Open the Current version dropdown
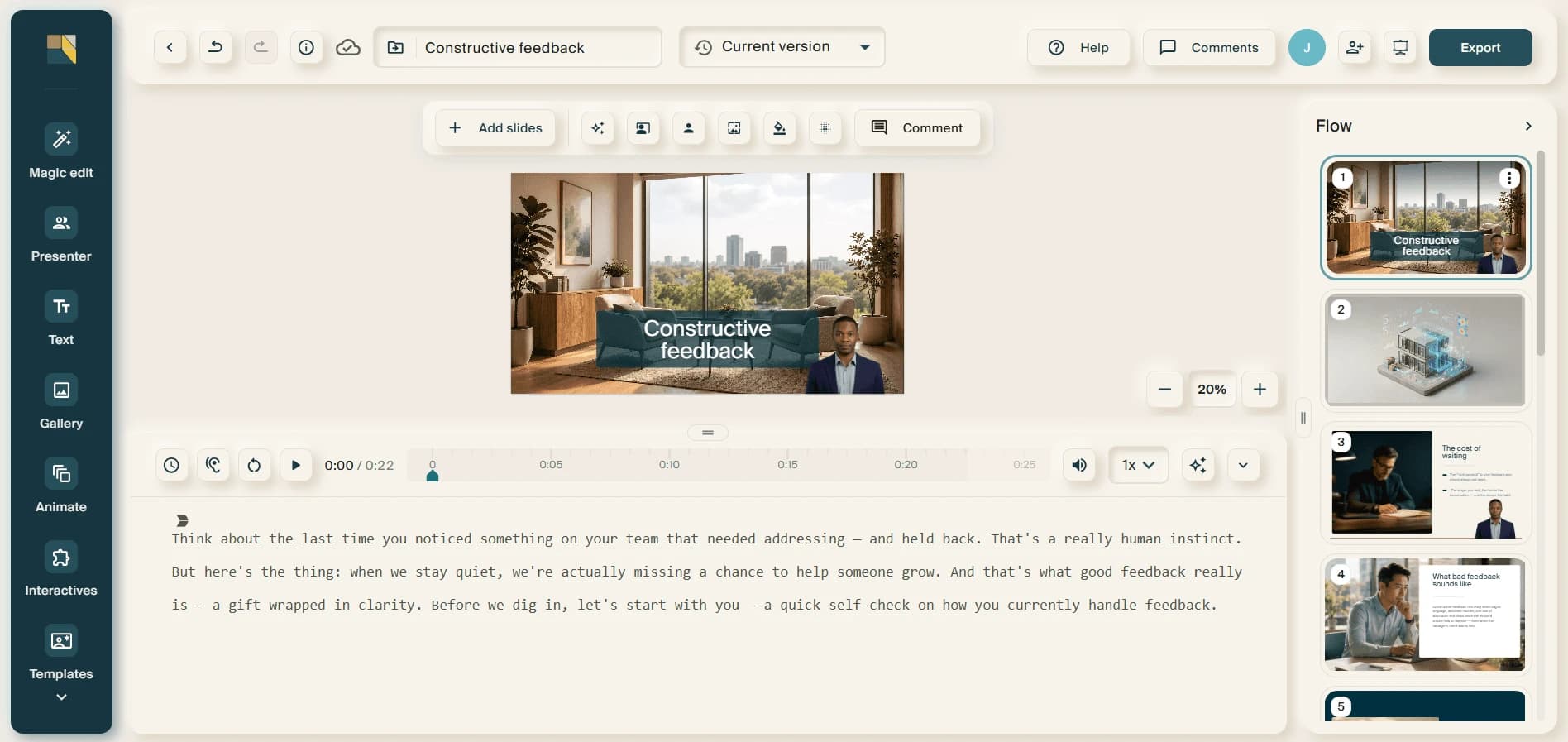 (x=782, y=47)
